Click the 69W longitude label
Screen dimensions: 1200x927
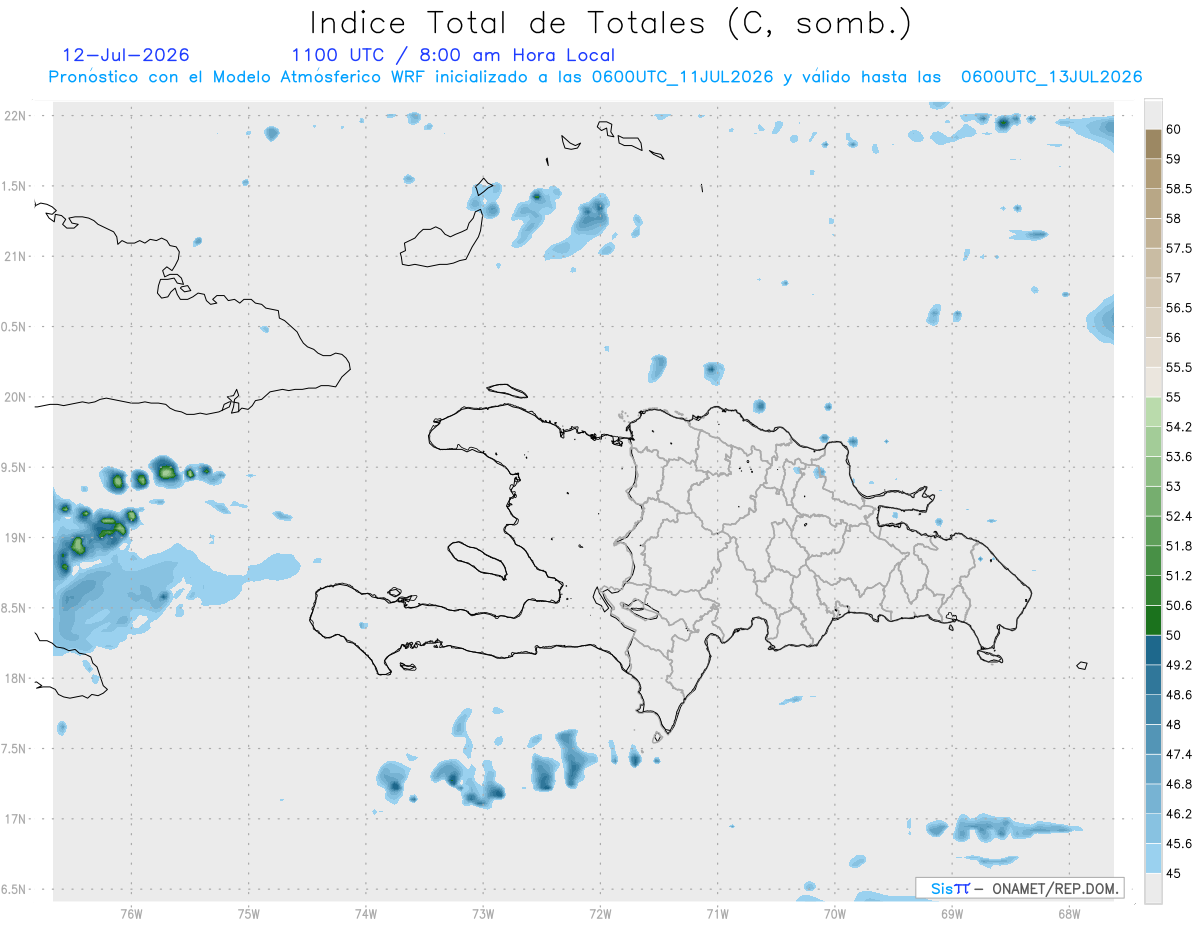952,913
